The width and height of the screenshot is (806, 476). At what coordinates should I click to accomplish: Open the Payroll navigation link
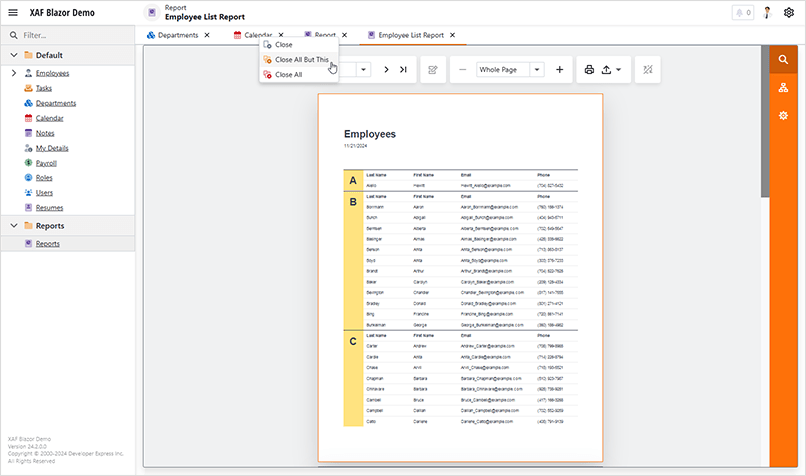pos(46,163)
